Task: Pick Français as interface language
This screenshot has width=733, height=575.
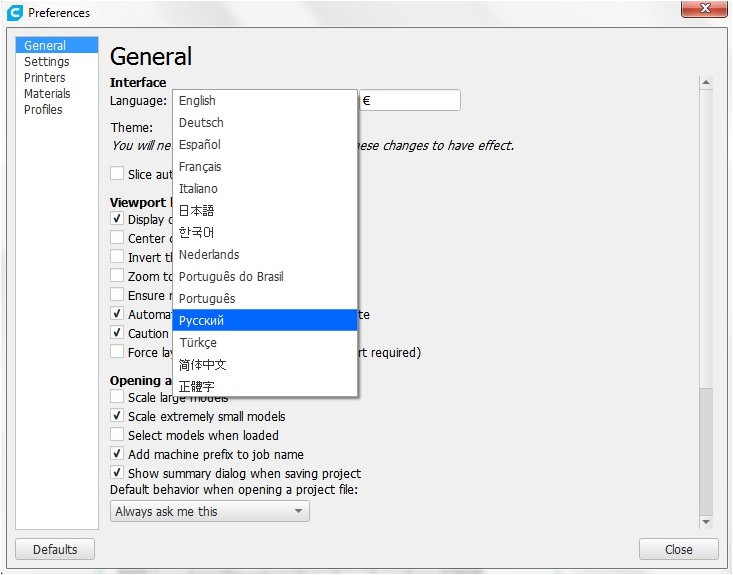Action: [x=200, y=167]
